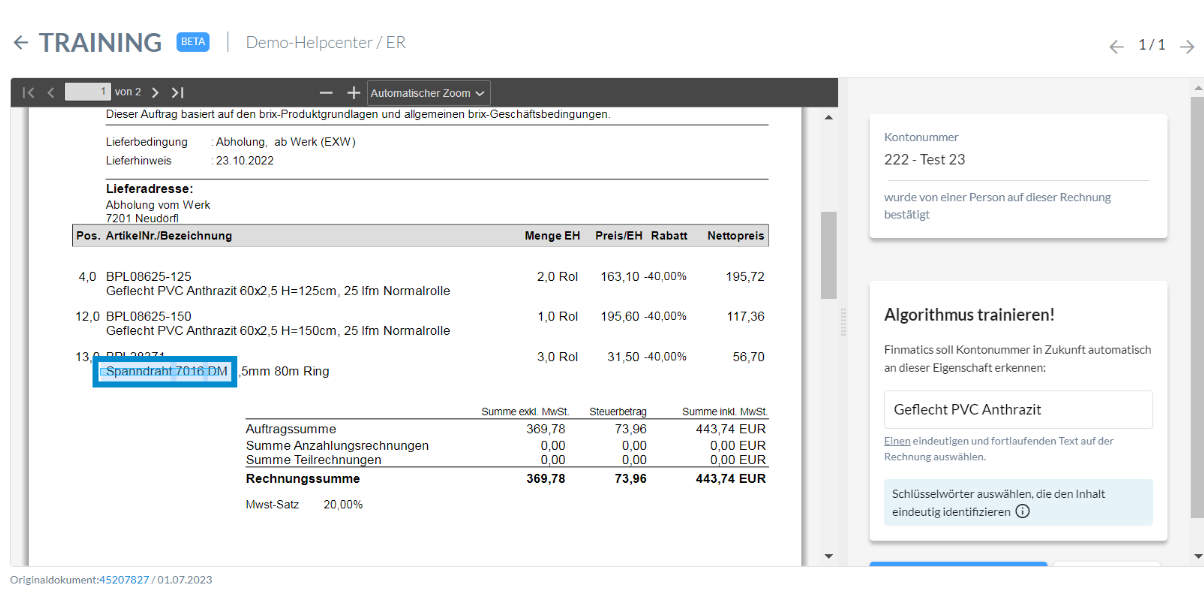This screenshot has width=1204, height=592.
Task: Go to previous document arrow at top right
Action: tap(1117, 46)
